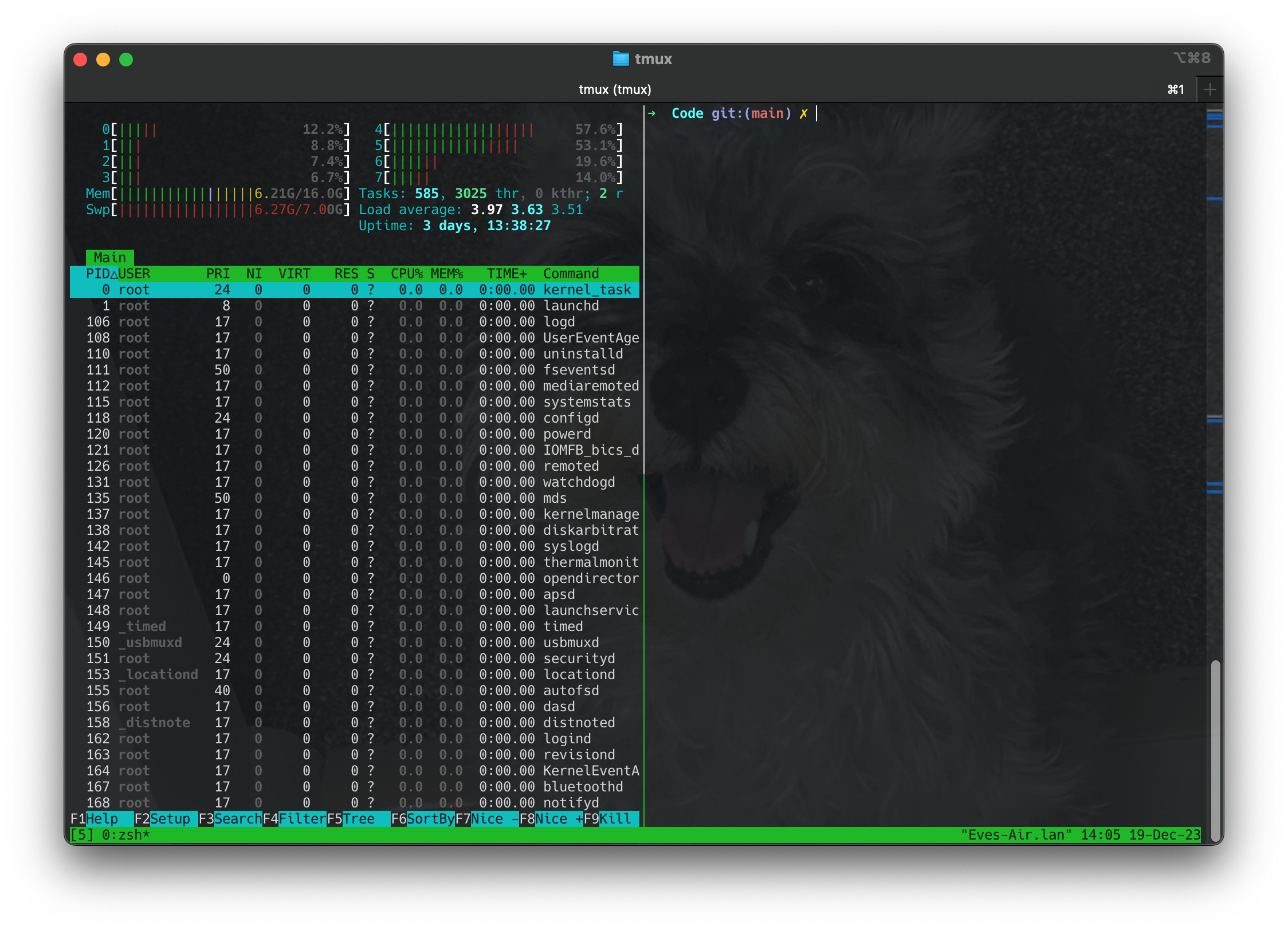Image resolution: width=1288 pixels, height=930 pixels.
Task: Open a new terminal tab with the plus icon
Action: tap(1209, 89)
